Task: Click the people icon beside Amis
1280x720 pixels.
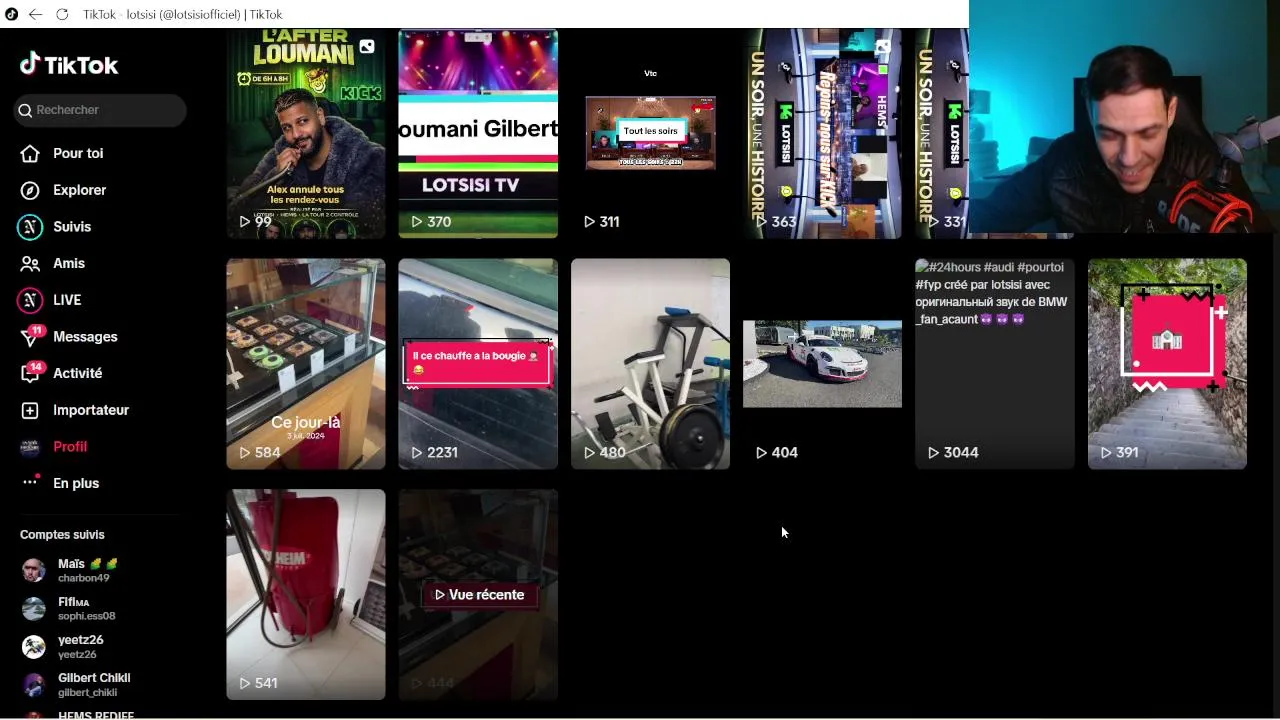Action: click(30, 263)
